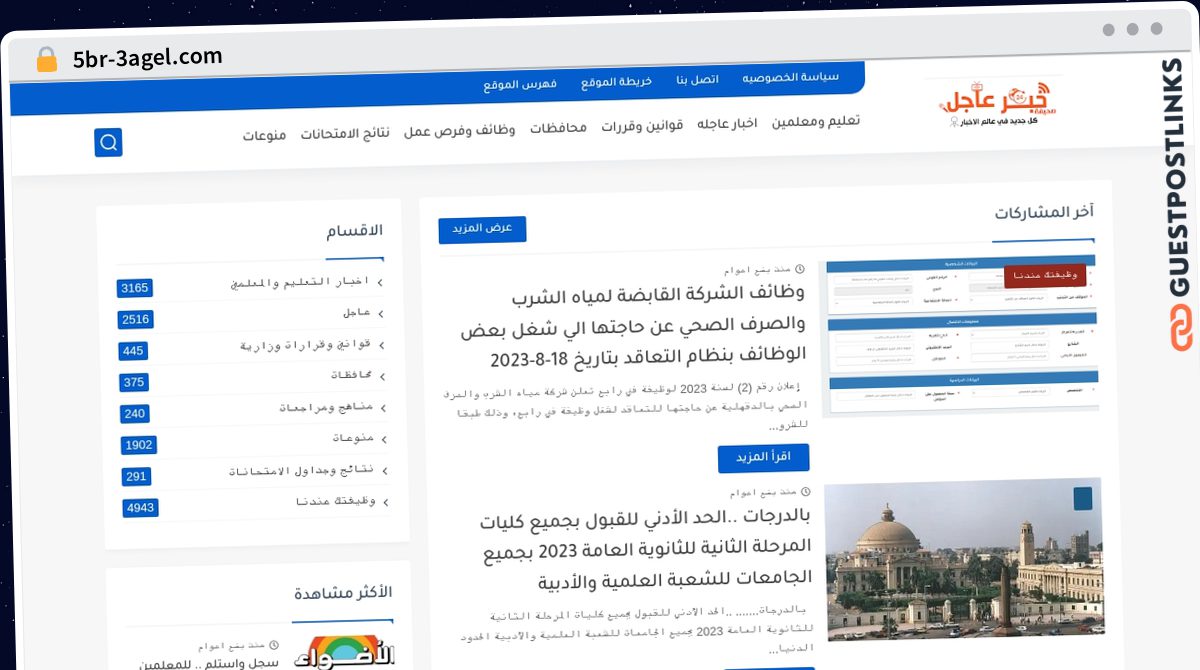Click the clock icon above first article
This screenshot has height=670, width=1200.
click(799, 269)
